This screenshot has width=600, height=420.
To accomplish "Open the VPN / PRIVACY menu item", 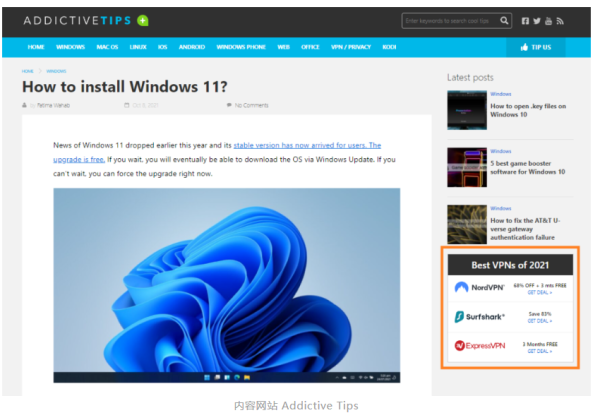I will coord(351,47).
